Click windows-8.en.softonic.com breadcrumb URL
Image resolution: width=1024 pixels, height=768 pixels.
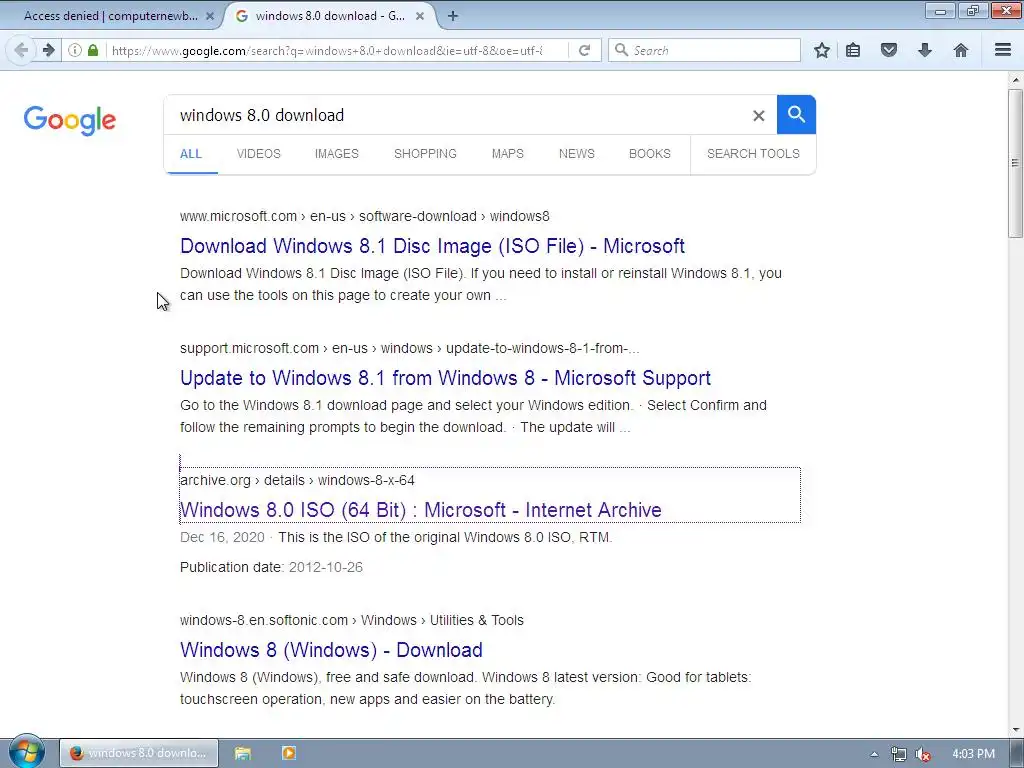pos(351,620)
